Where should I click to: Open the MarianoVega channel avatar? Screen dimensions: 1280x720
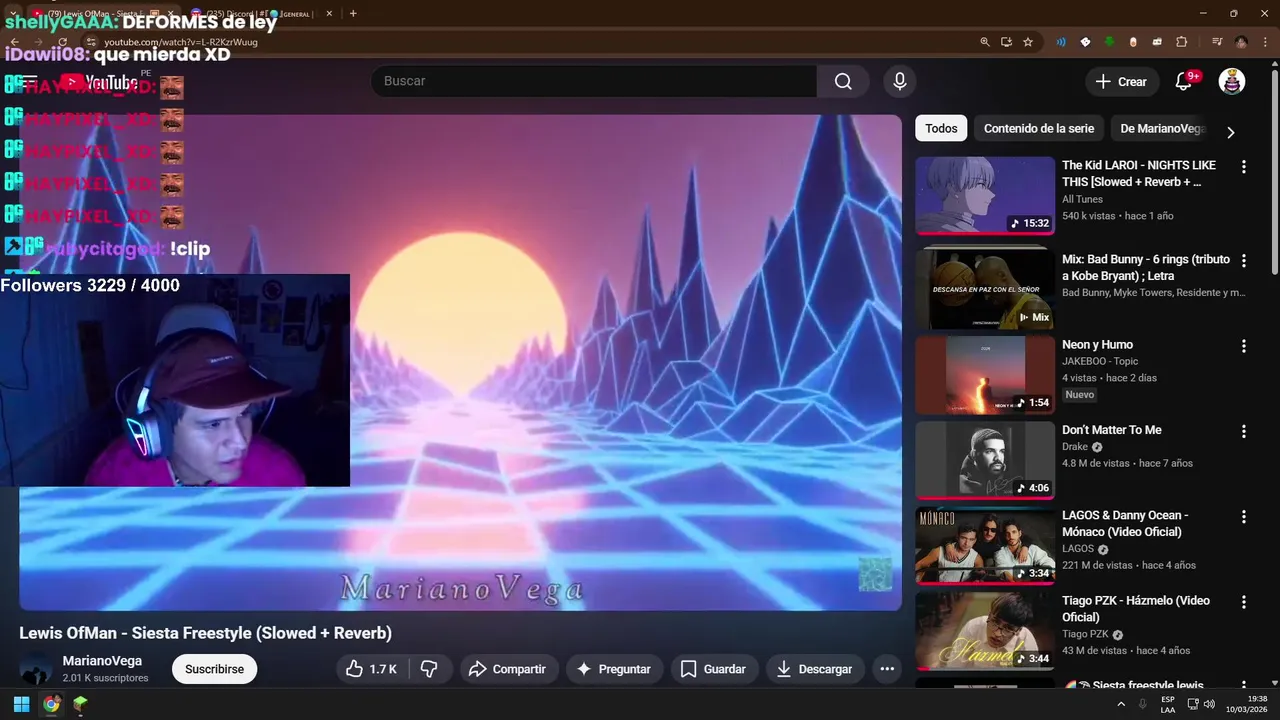pos(36,669)
